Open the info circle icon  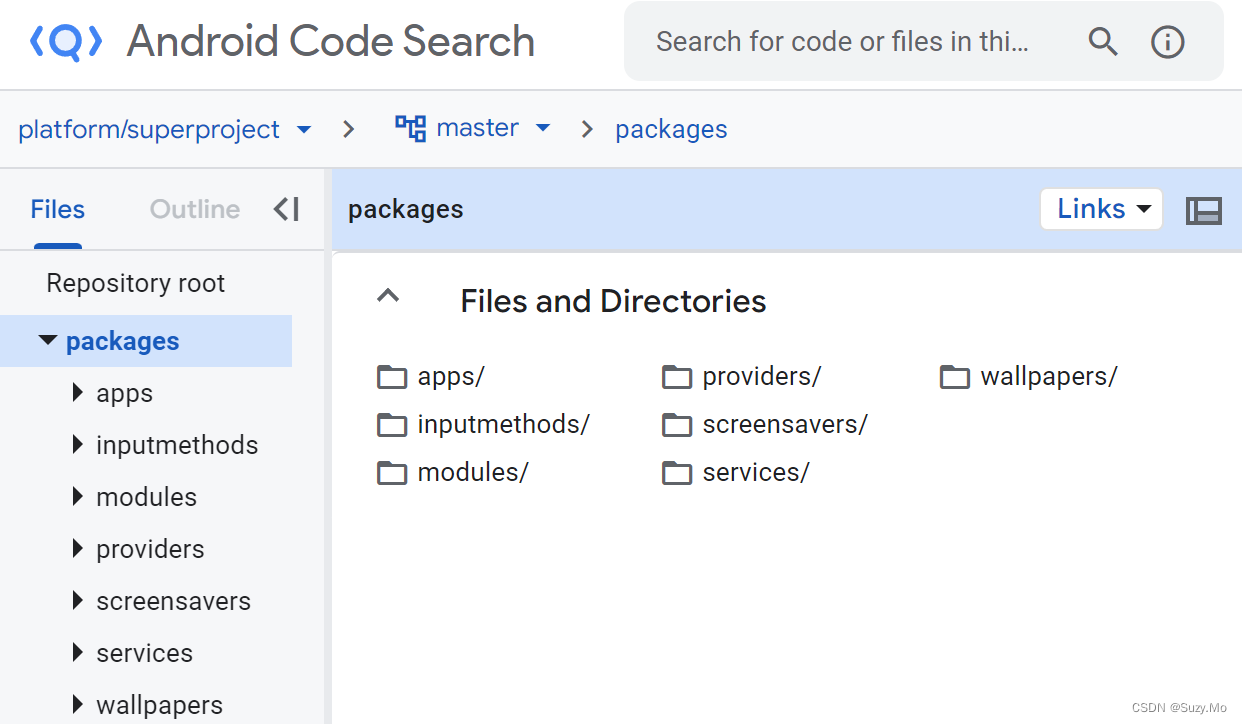click(x=1168, y=42)
